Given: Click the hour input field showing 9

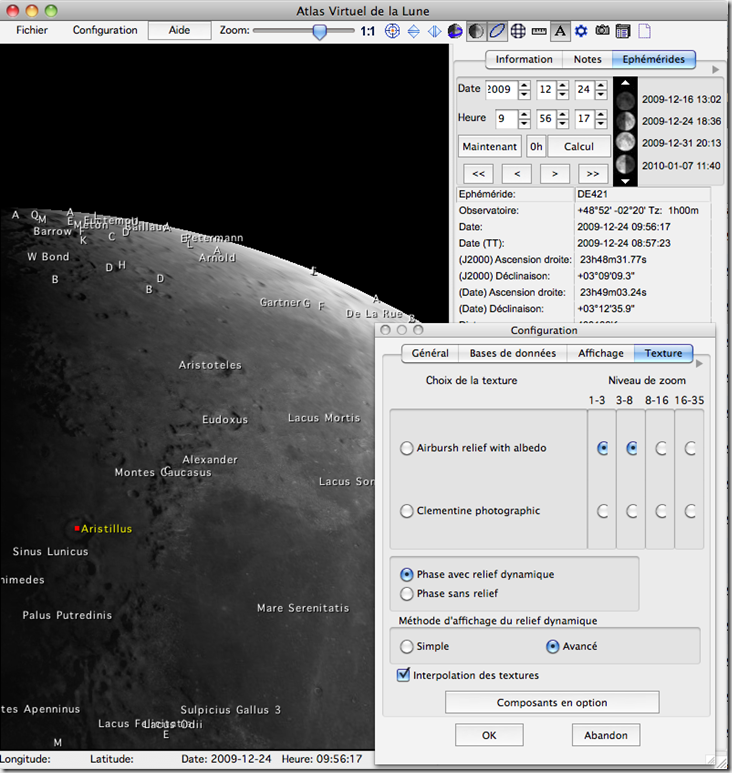Looking at the screenshot, I should click(507, 119).
